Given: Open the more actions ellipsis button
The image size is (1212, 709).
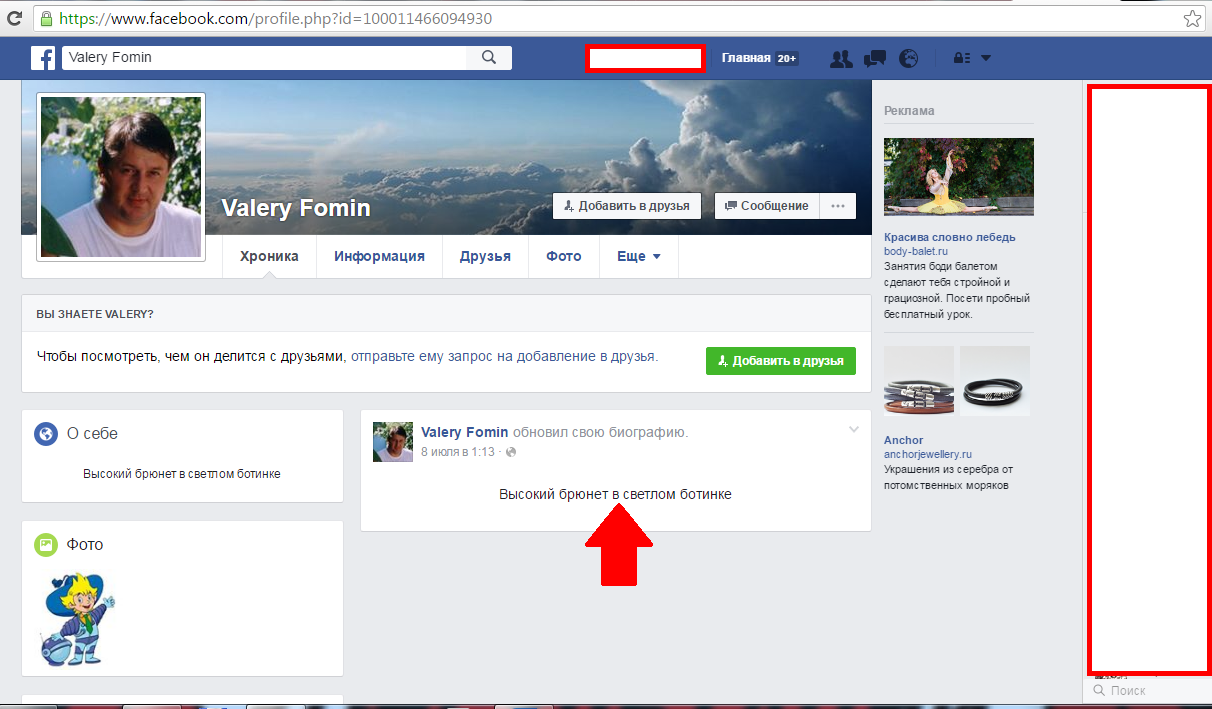Looking at the screenshot, I should [838, 206].
